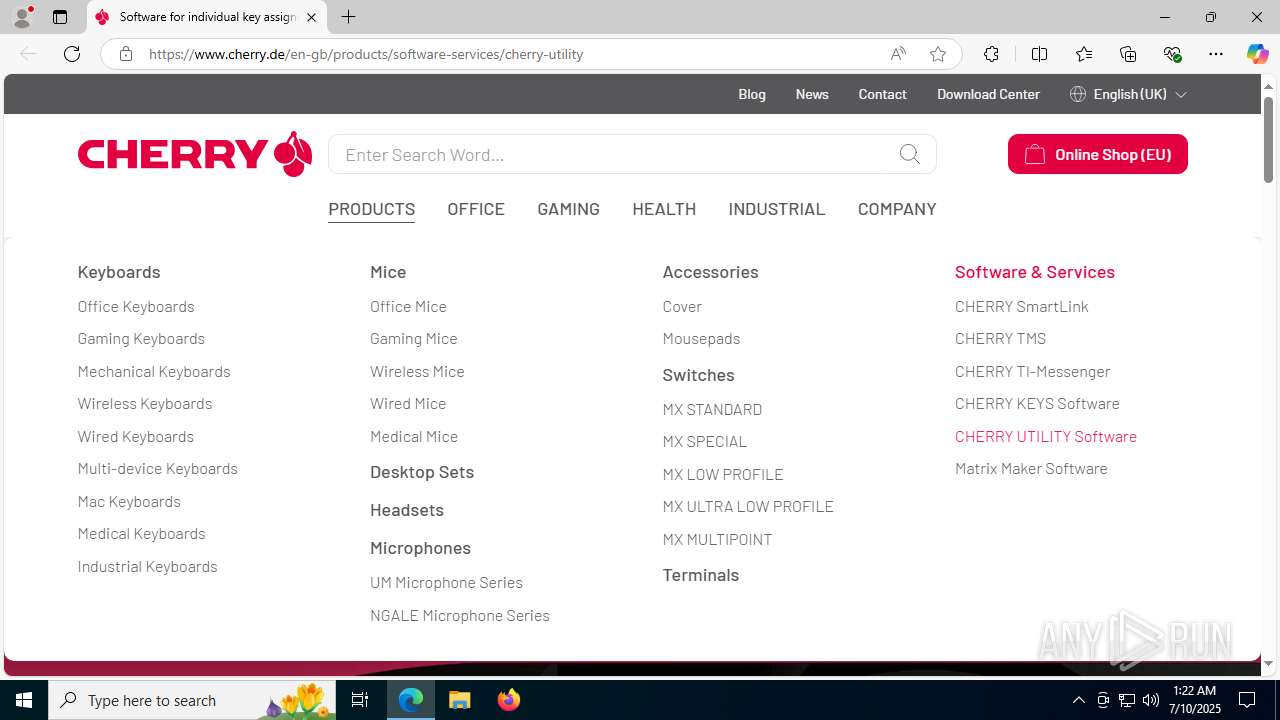Click Edge icon in taskbar
Screen dimensions: 1280x720
411,700
